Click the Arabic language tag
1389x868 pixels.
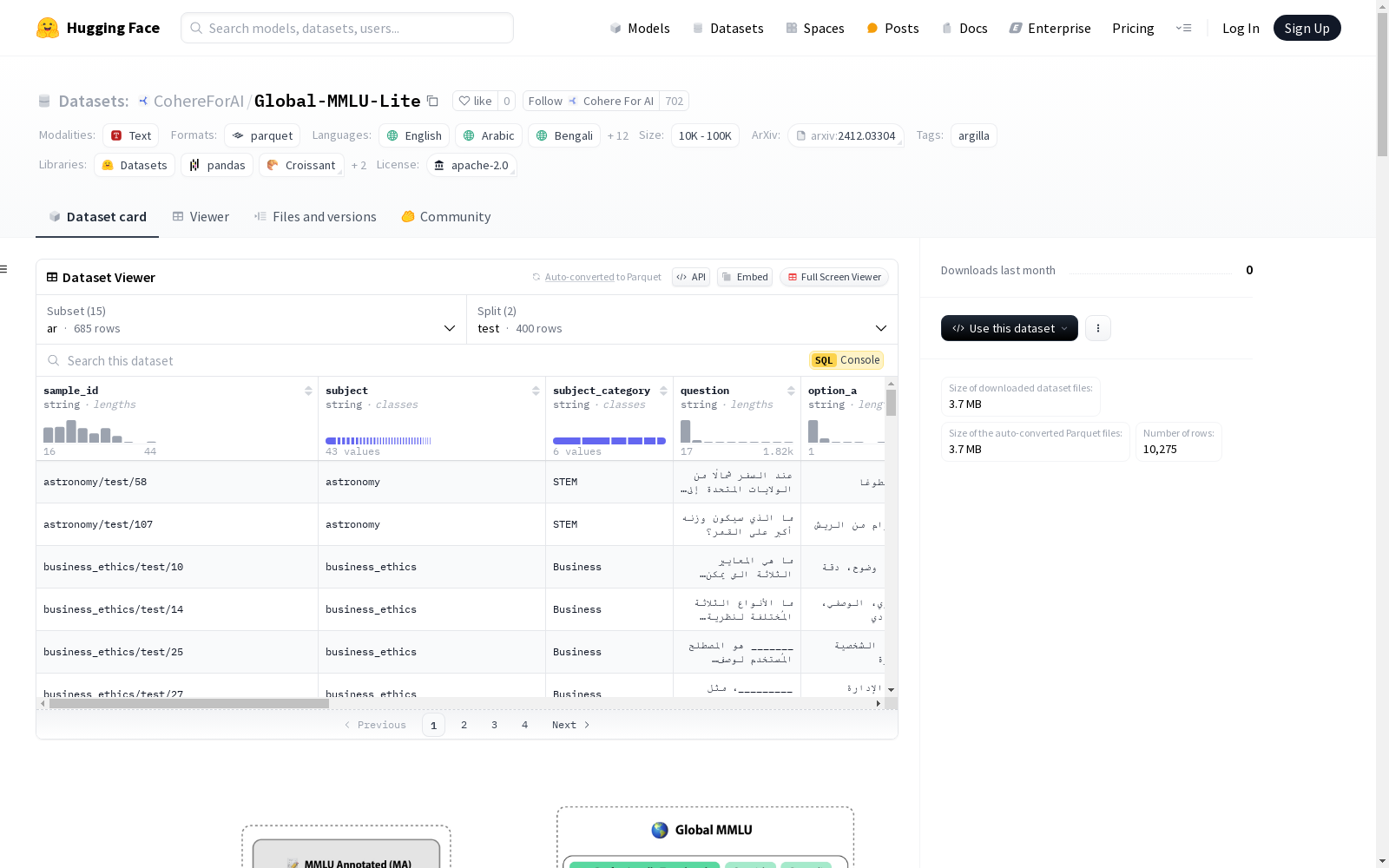coord(489,135)
